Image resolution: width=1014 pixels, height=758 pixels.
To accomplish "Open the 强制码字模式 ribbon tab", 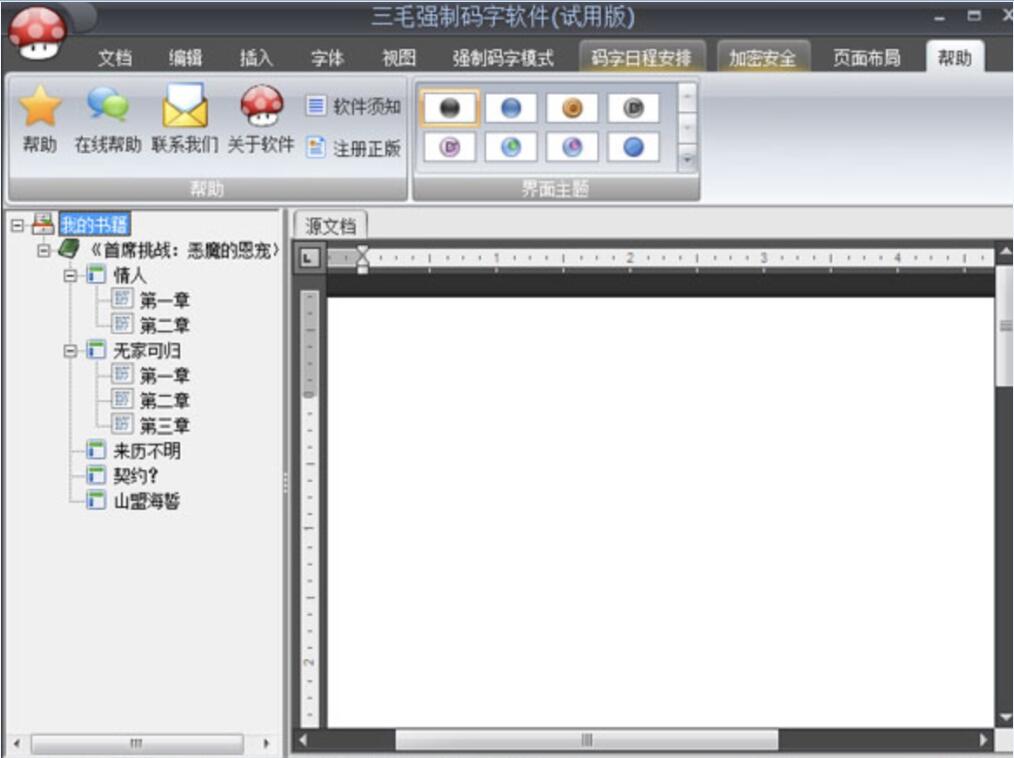I will [x=502, y=58].
